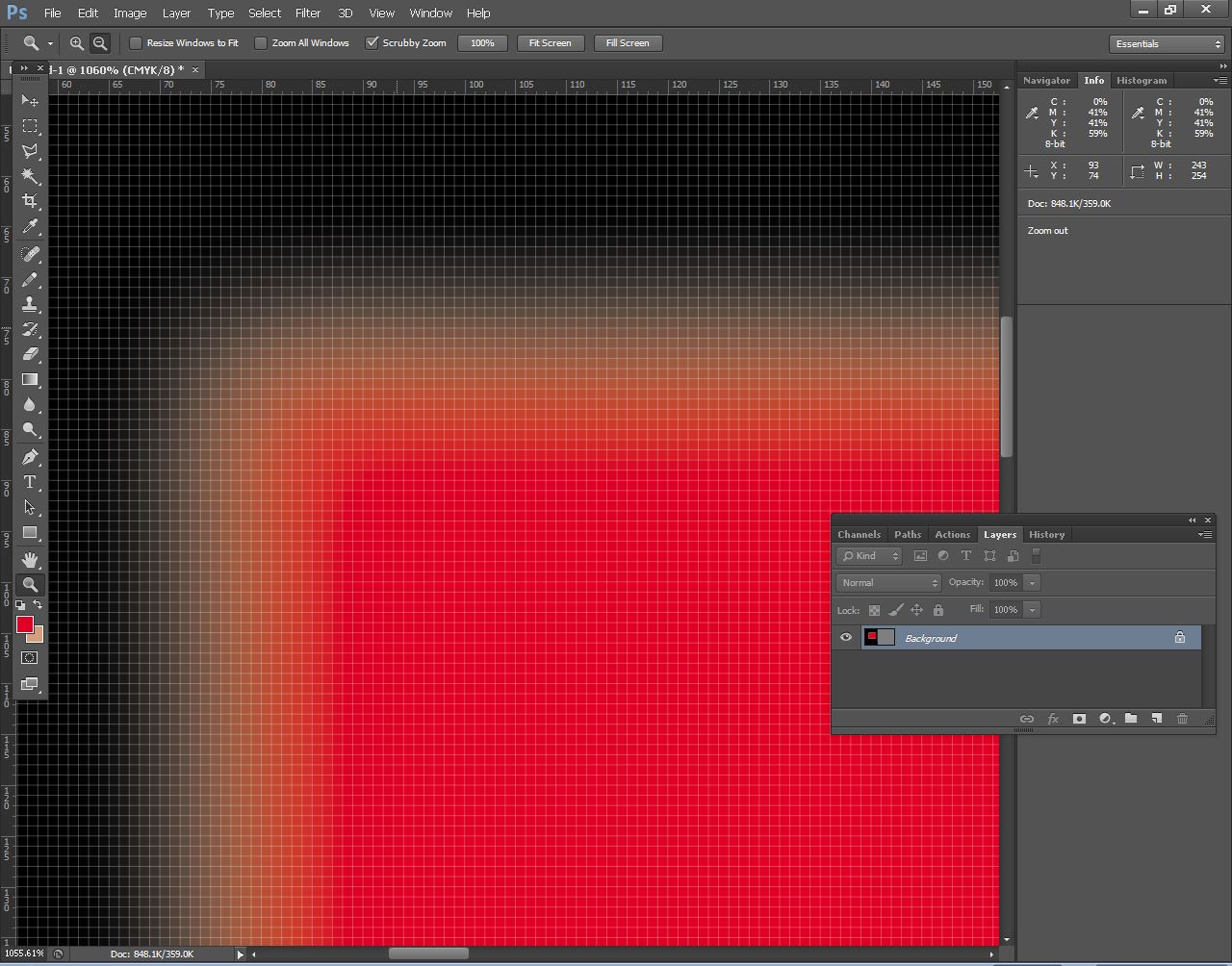The height and width of the screenshot is (966, 1232).
Task: Uncheck the Scrubby Zoom checkbox
Action: 372,43
